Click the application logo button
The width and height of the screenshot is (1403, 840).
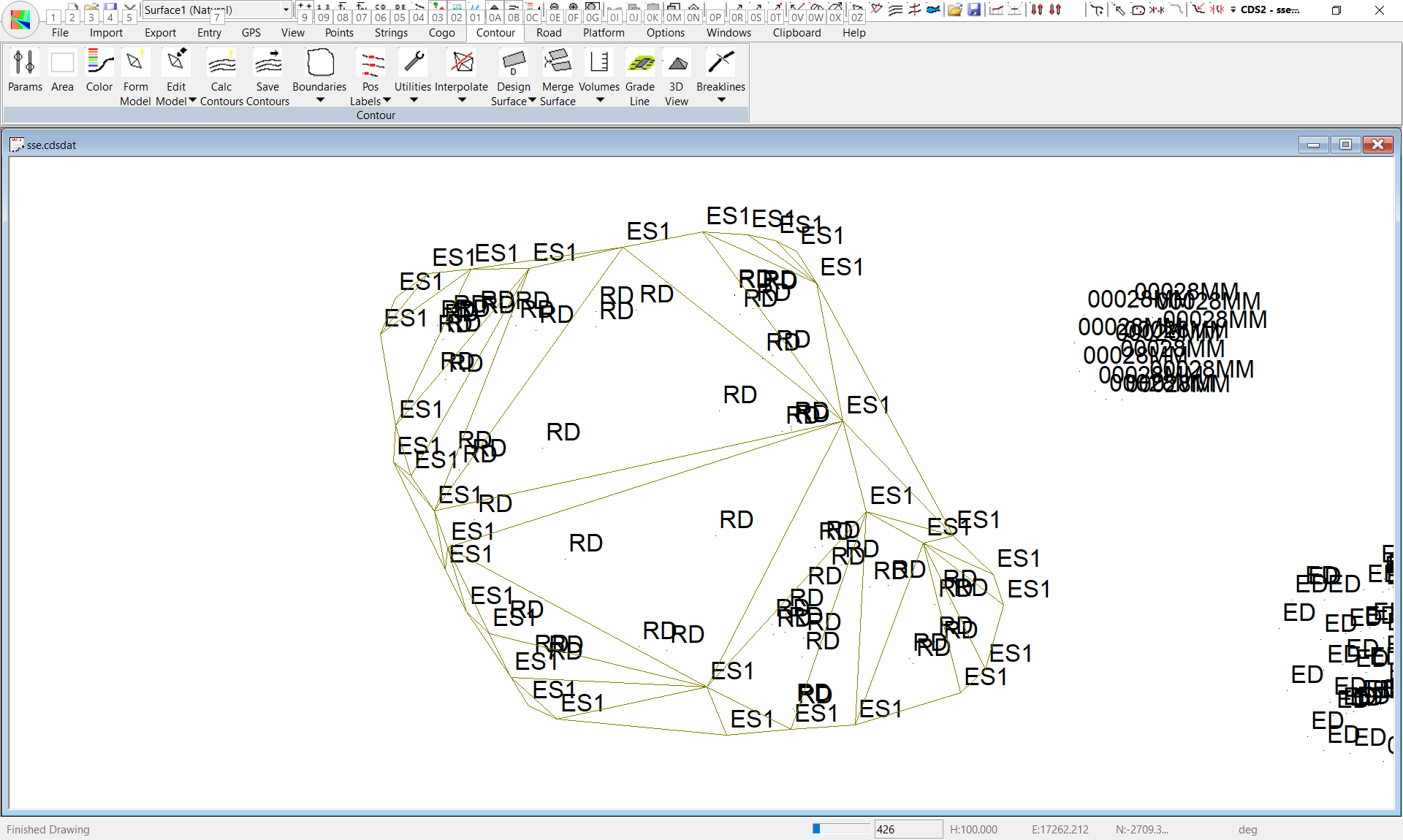tap(20, 19)
